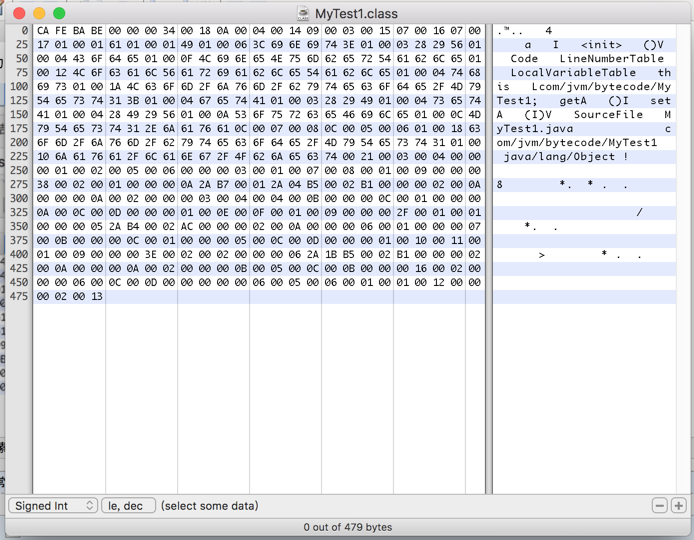Select the 3B byte in the 125 row

point(133,100)
